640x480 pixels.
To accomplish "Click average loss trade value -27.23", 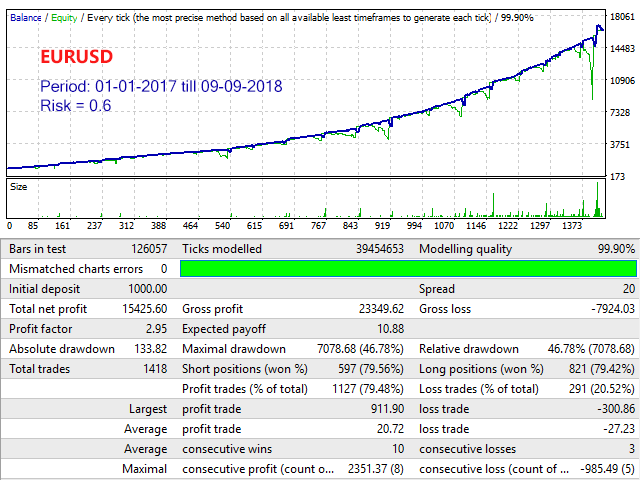I will click(x=619, y=429).
